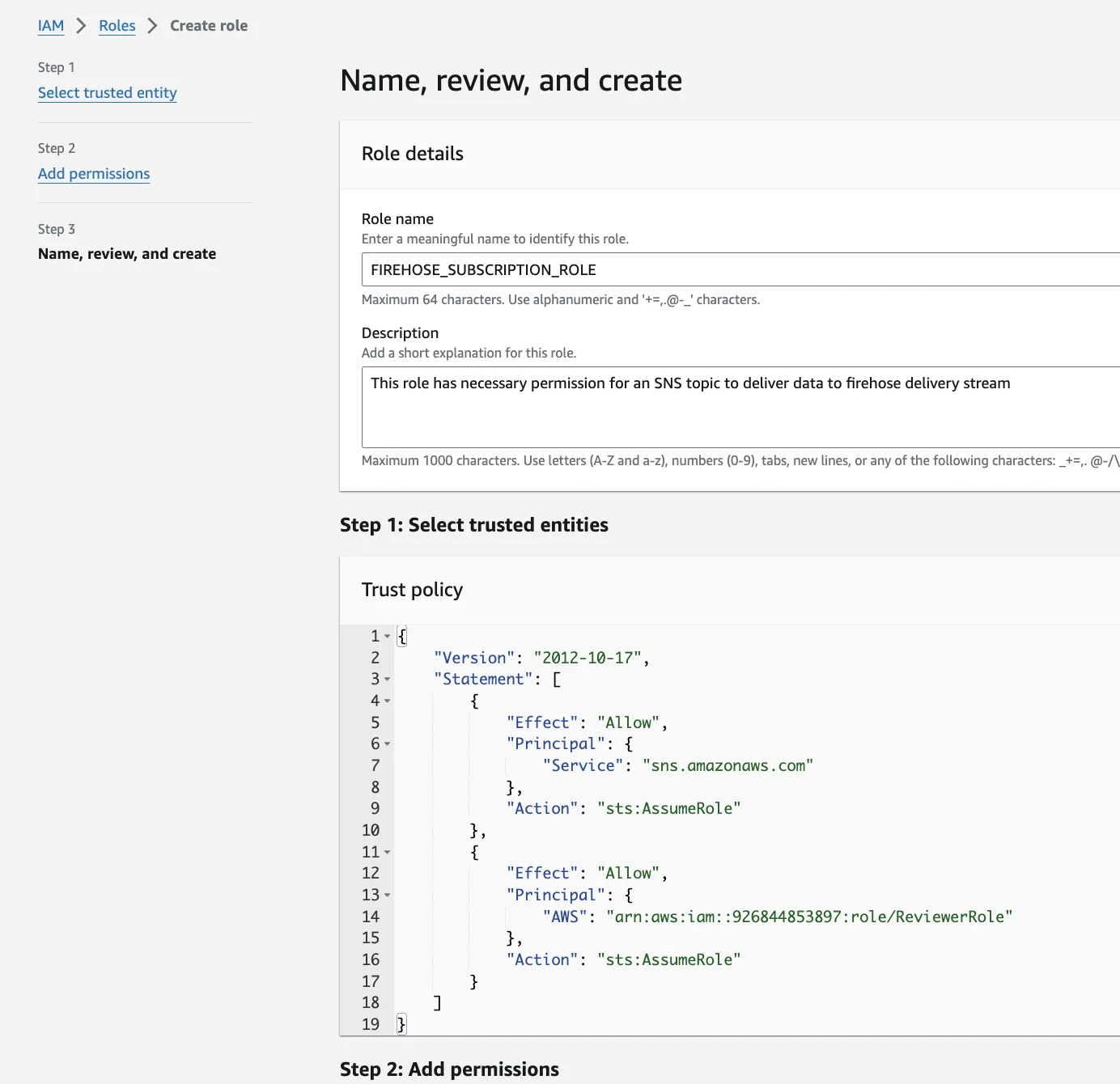Screen dimensions: 1120x1084
Task: Collapse the code fold arrow on line 1
Action: point(388,637)
